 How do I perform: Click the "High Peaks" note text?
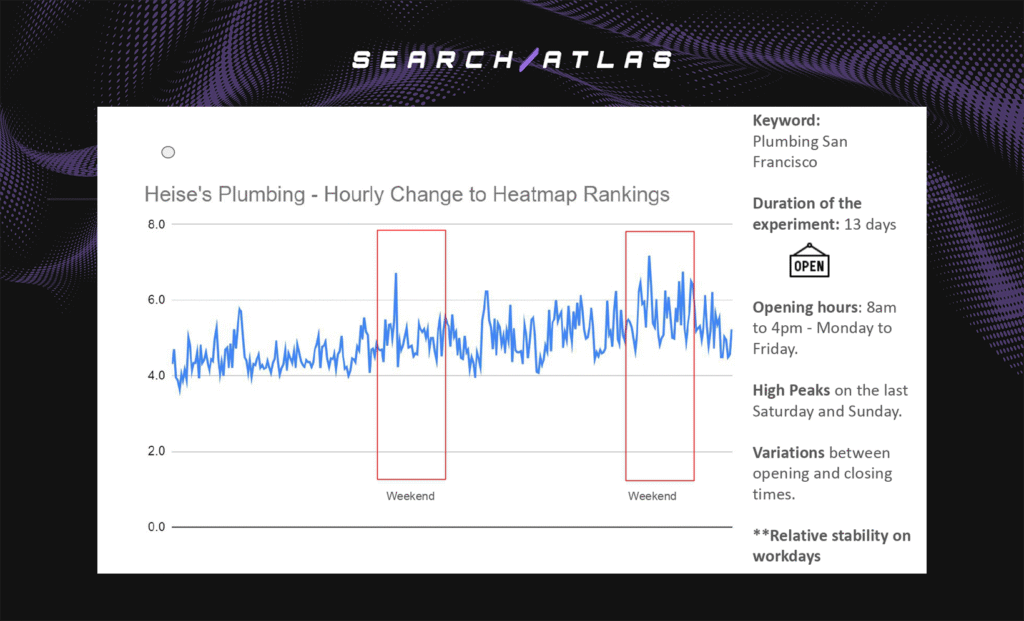[x=791, y=390]
